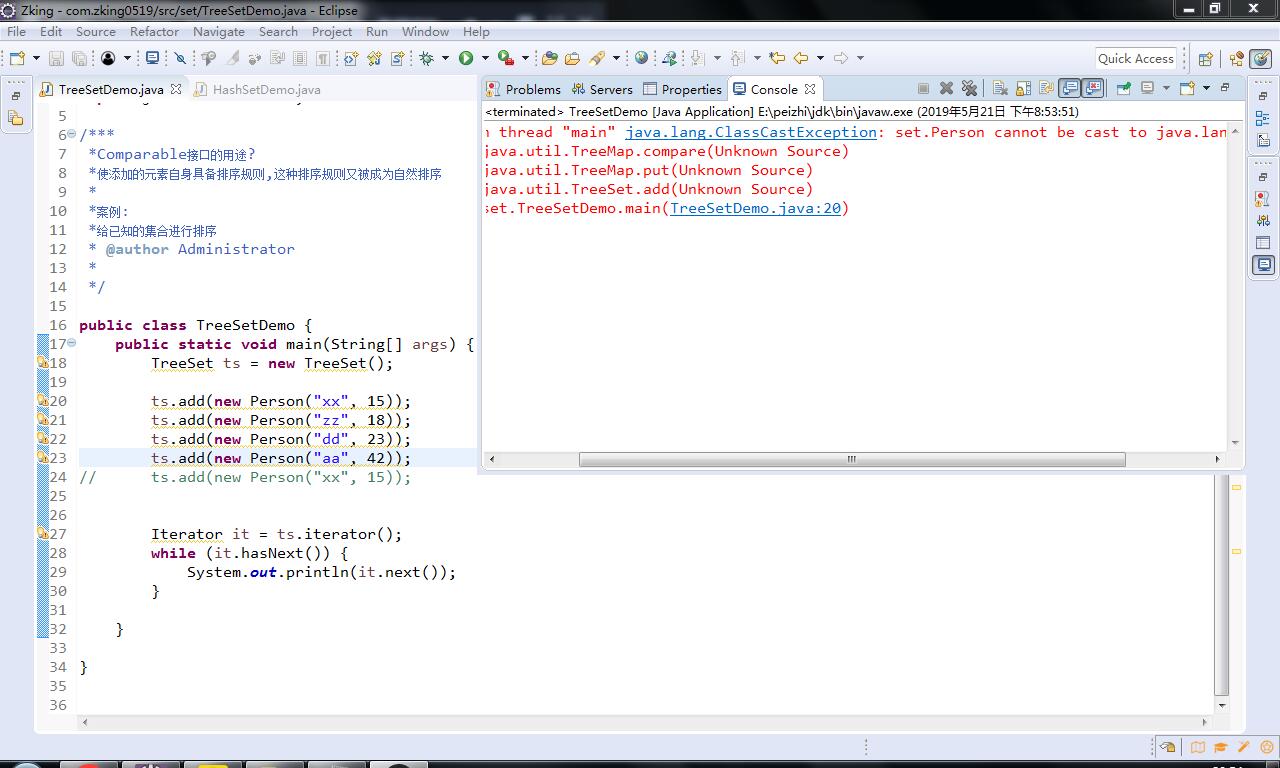Click the Open Type icon

(549, 58)
